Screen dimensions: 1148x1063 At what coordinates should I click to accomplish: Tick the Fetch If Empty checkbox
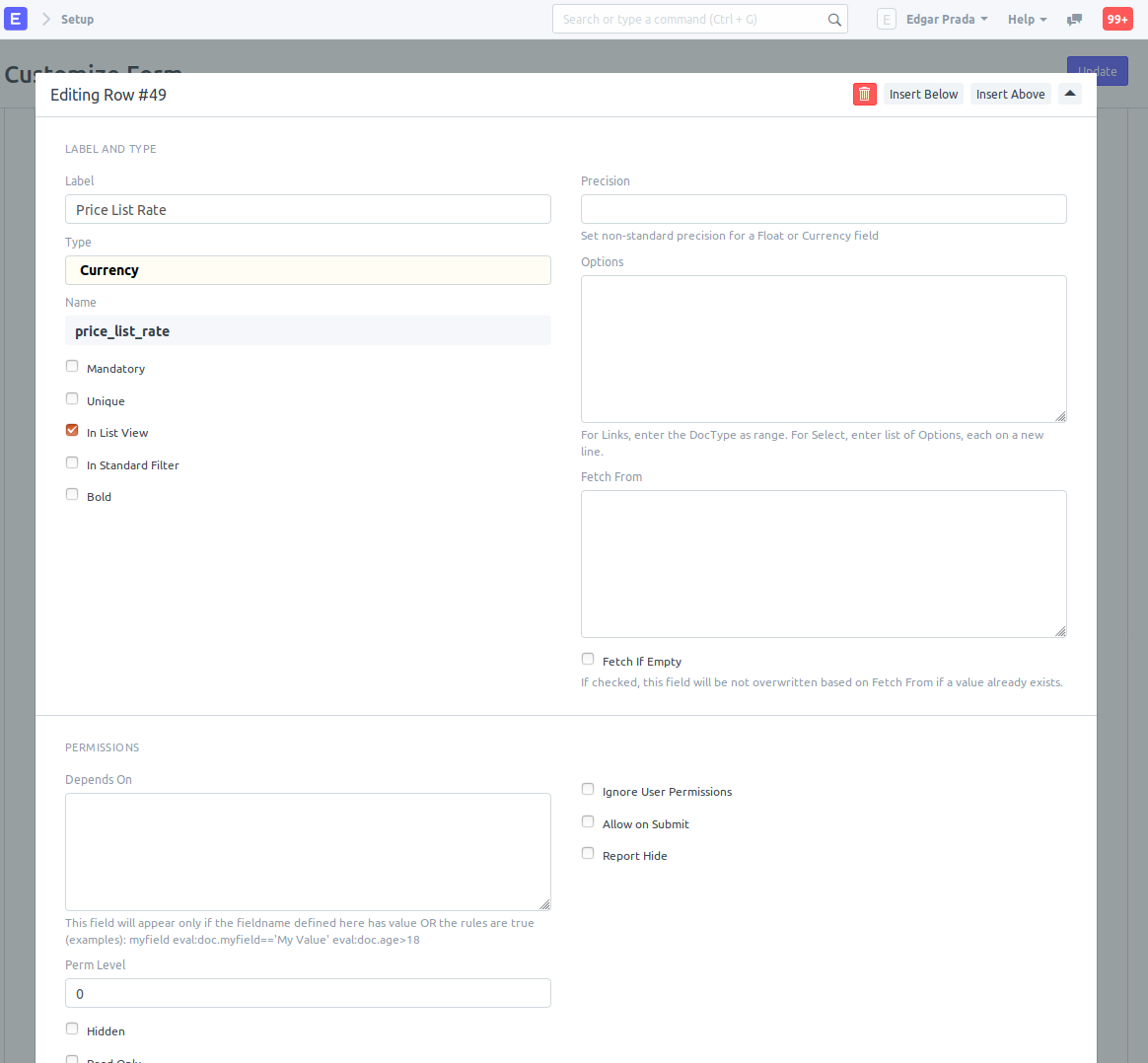(588, 659)
